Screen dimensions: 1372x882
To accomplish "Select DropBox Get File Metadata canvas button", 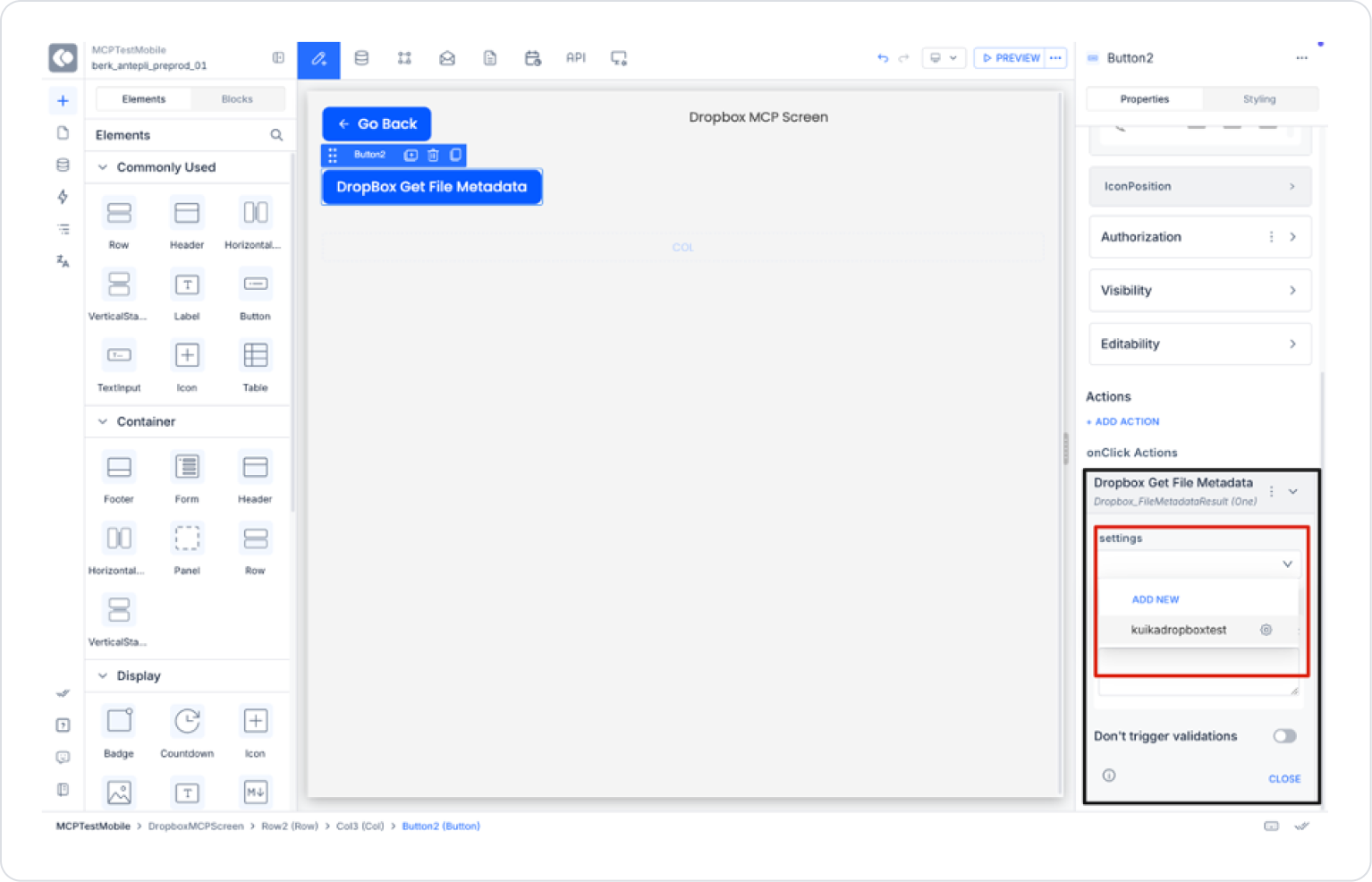I will click(x=432, y=187).
